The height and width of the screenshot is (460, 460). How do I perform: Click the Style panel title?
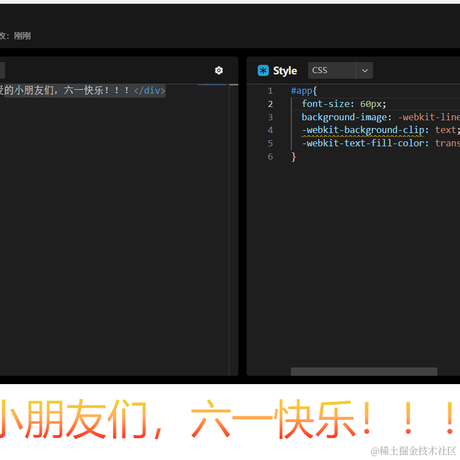click(285, 71)
